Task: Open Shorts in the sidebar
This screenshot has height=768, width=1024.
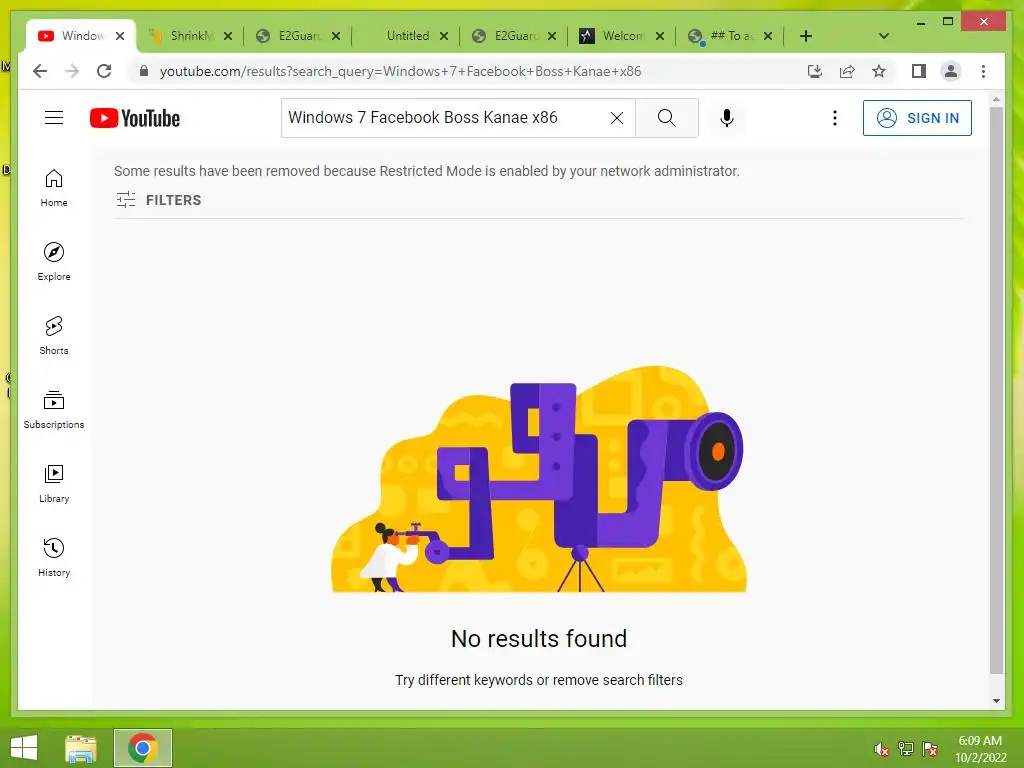Action: (x=54, y=336)
